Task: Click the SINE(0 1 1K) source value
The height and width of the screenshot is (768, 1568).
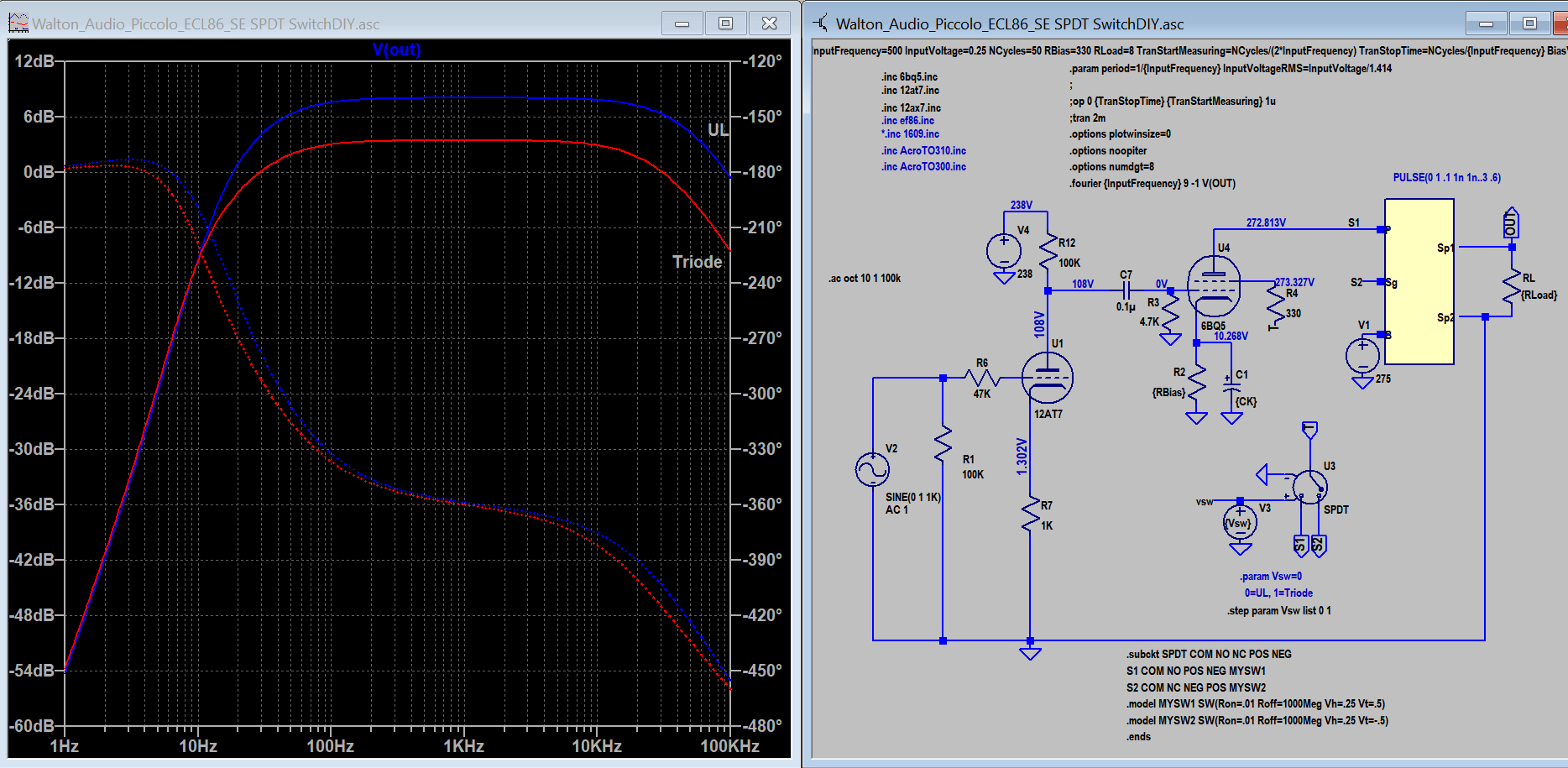Action: coord(913,498)
